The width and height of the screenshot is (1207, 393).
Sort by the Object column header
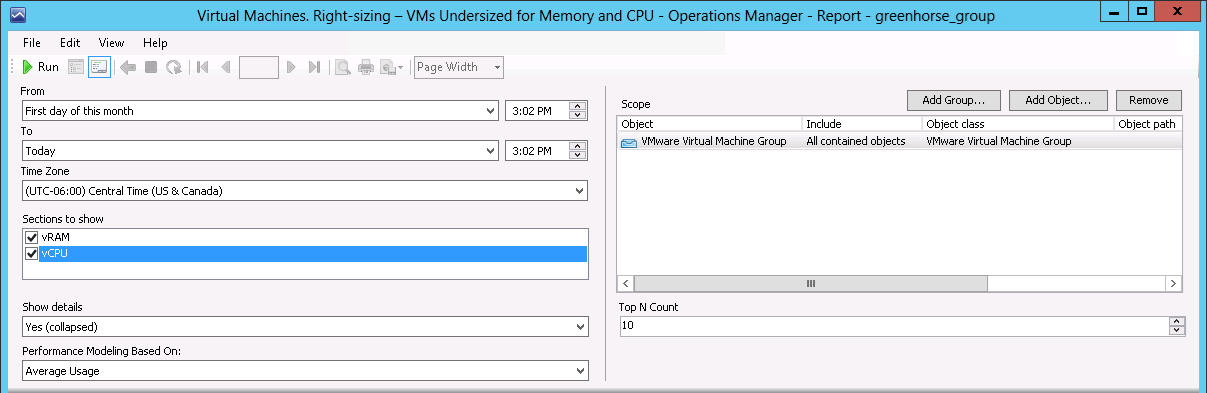coord(710,125)
